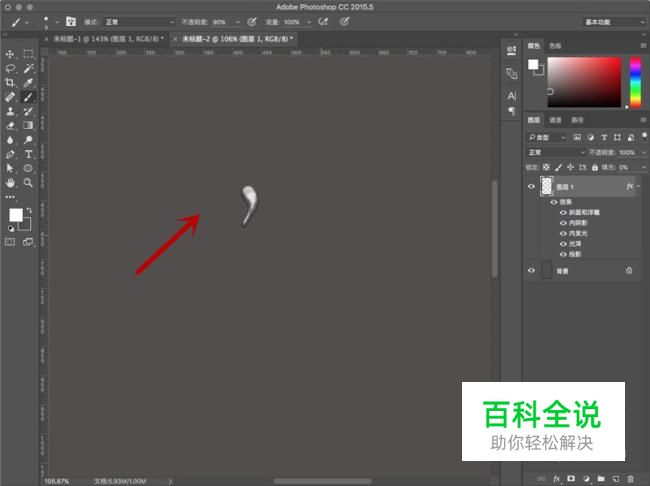650x486 pixels.
Task: Hide the 投影 effect
Action: point(563,254)
